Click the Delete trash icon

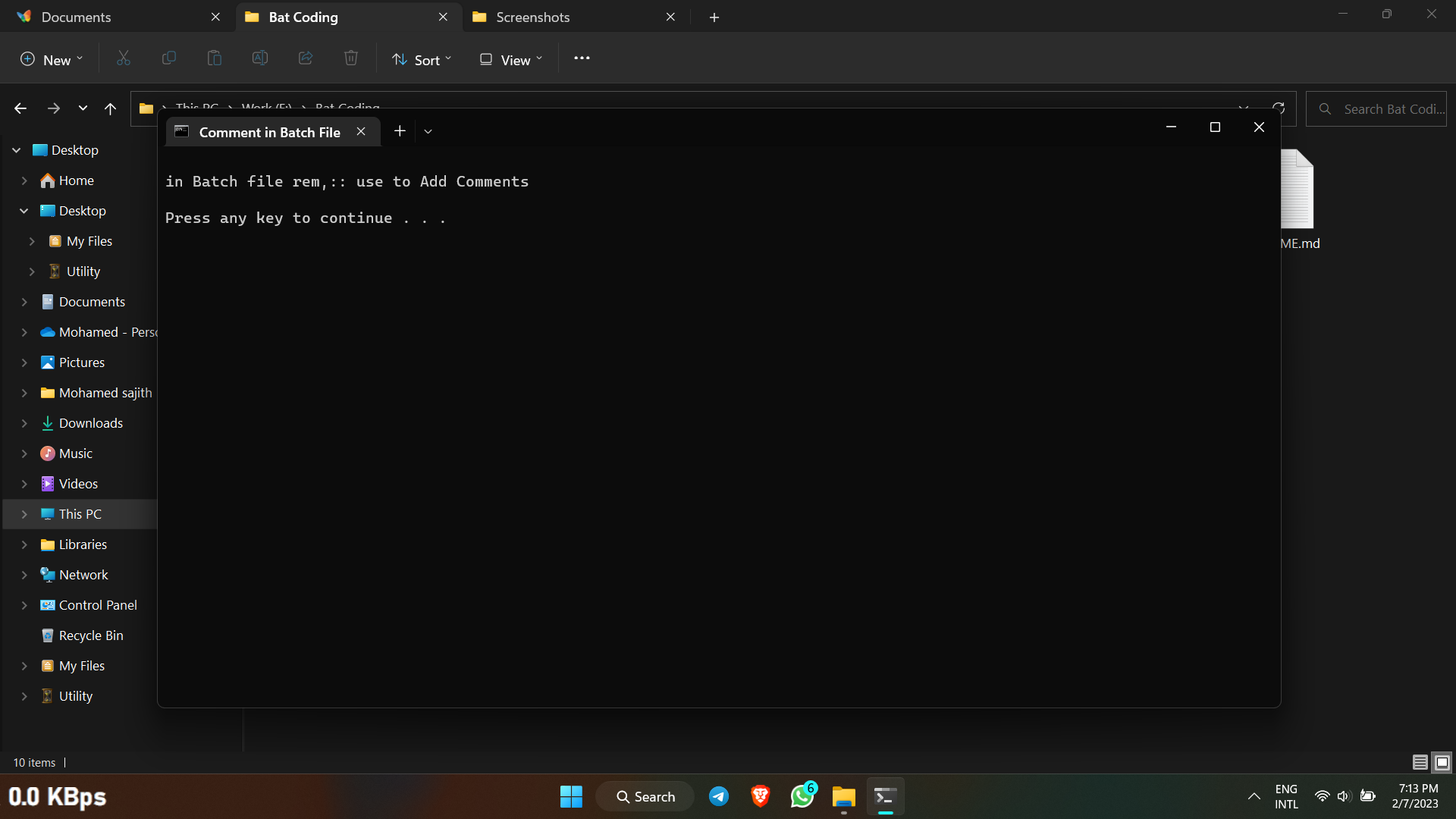[x=350, y=58]
